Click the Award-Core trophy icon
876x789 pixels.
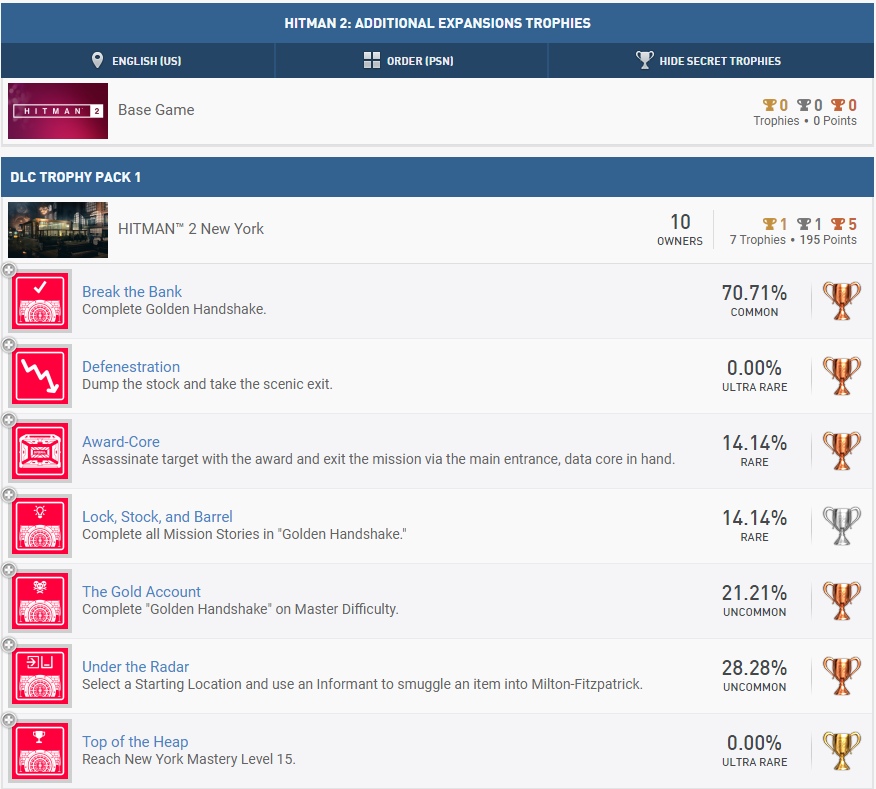[x=40, y=451]
